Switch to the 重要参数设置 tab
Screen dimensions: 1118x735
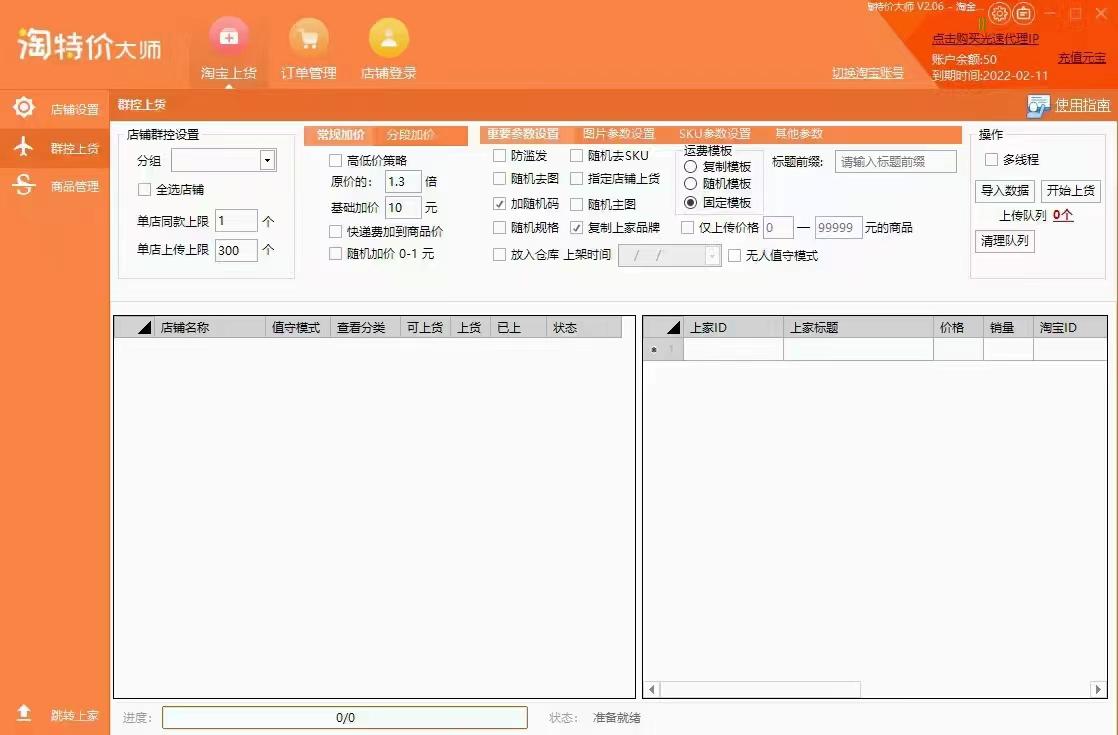tap(523, 133)
